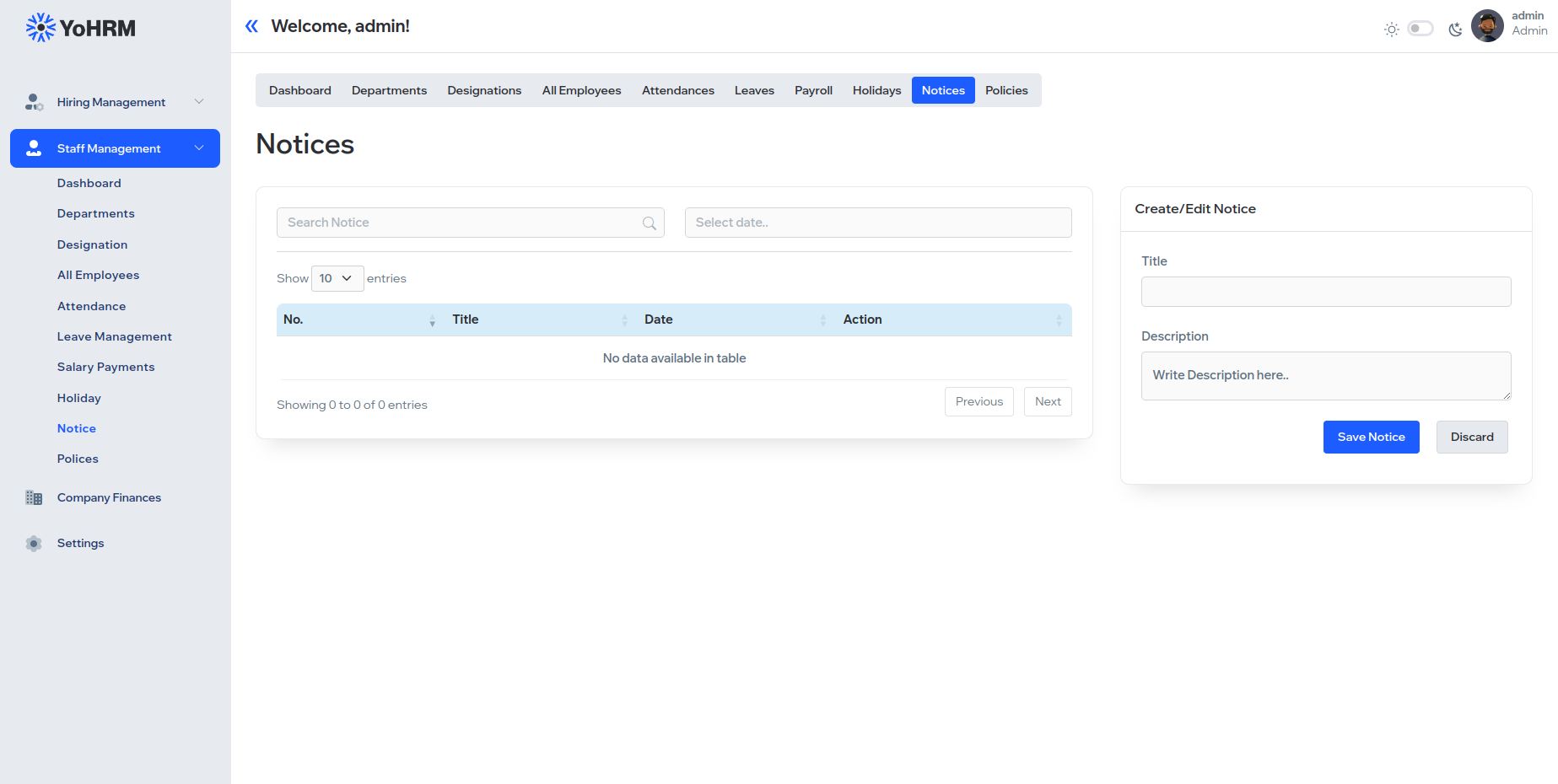Click the search magnifier icon

pos(650,223)
